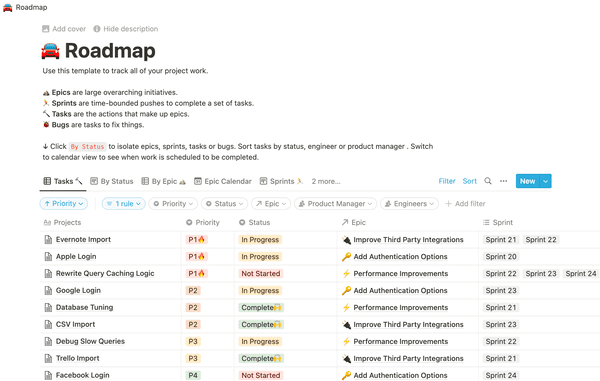Click the P1 priority tag for Evernote Import
600x381 pixels.
(197, 240)
